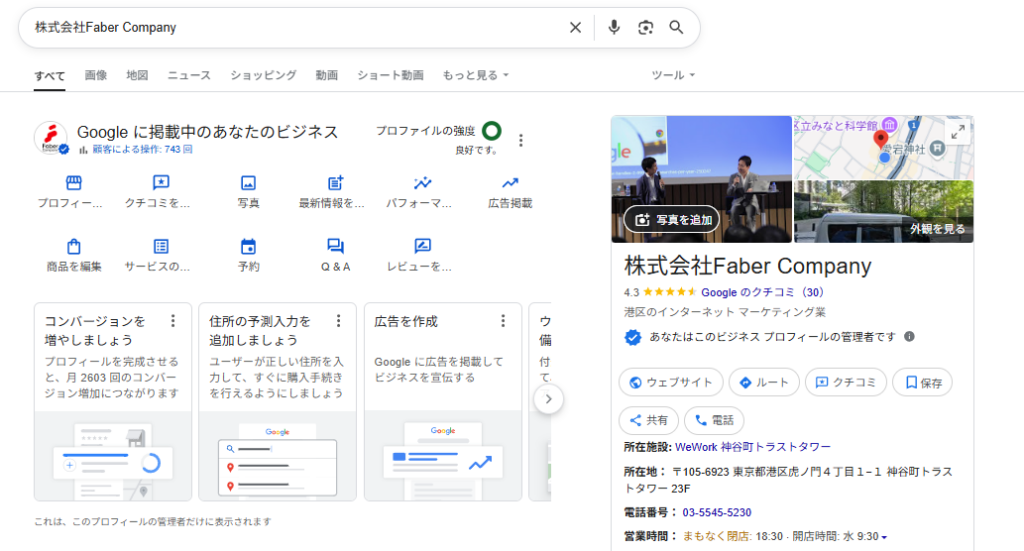
Task: Click the 電話 call button
Action: coord(714,420)
